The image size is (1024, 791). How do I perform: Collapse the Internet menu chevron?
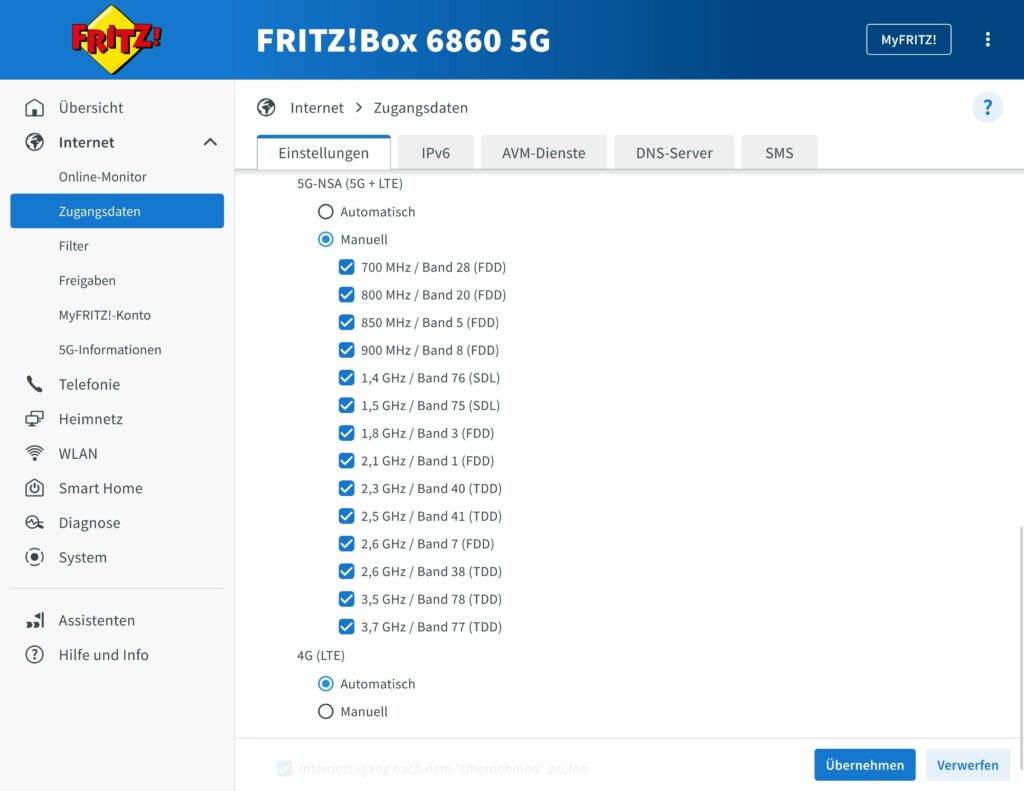tap(209, 142)
